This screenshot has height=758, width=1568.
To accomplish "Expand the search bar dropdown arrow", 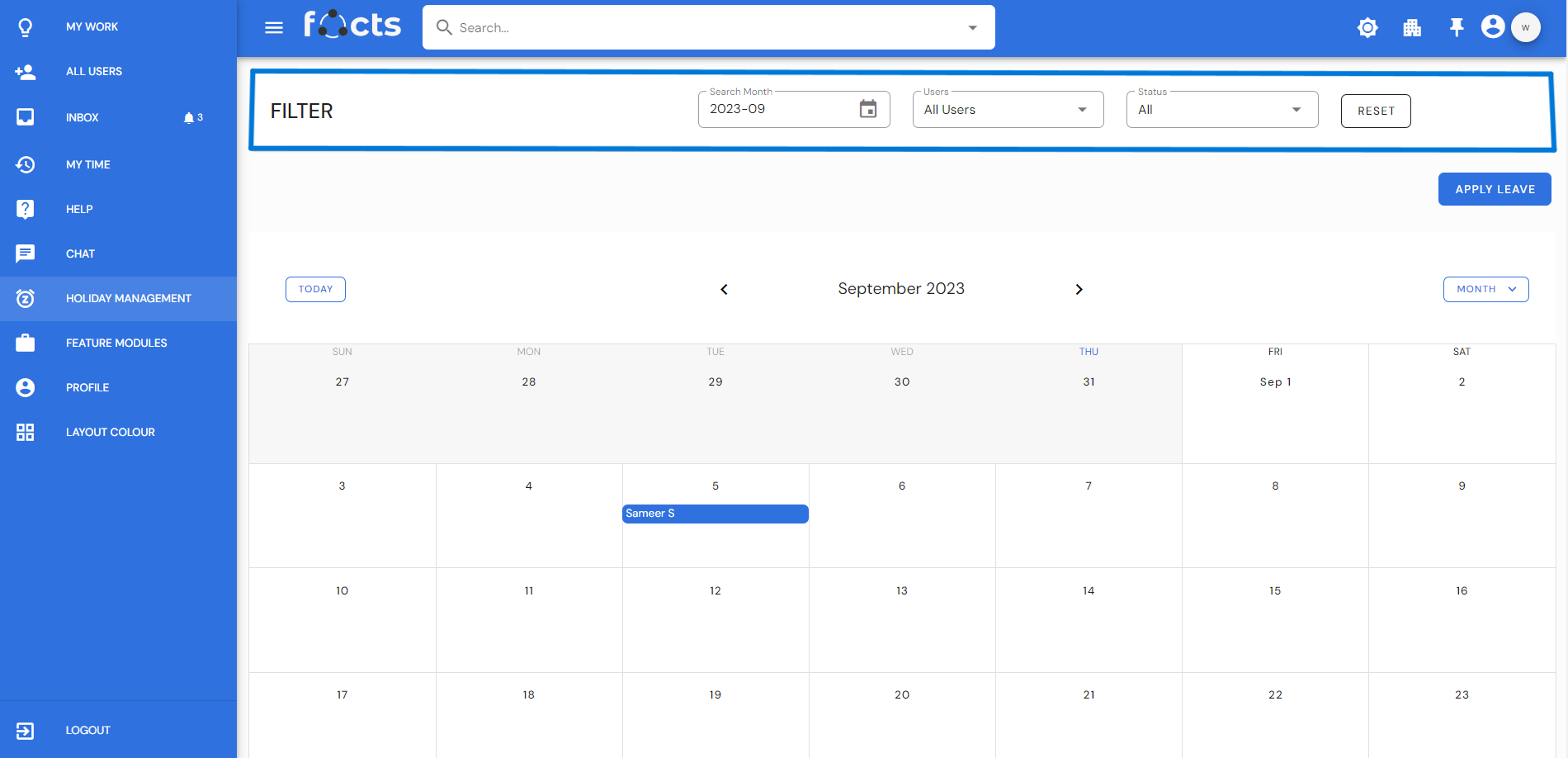I will tap(972, 28).
